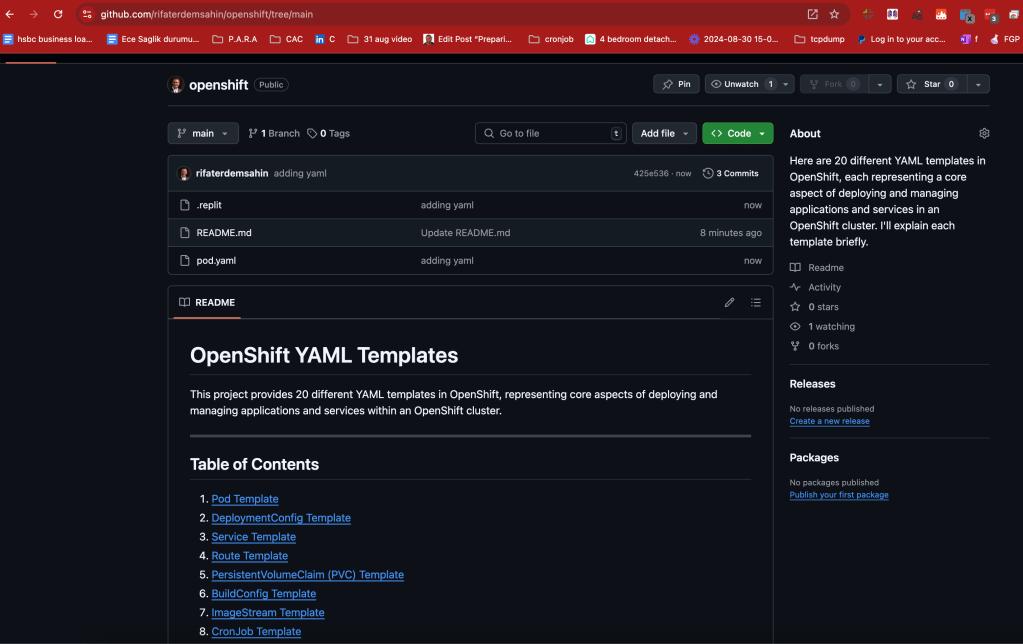Screen dimensions: 1023x644
Task: Click the commit history clock icon
Action: (708, 173)
